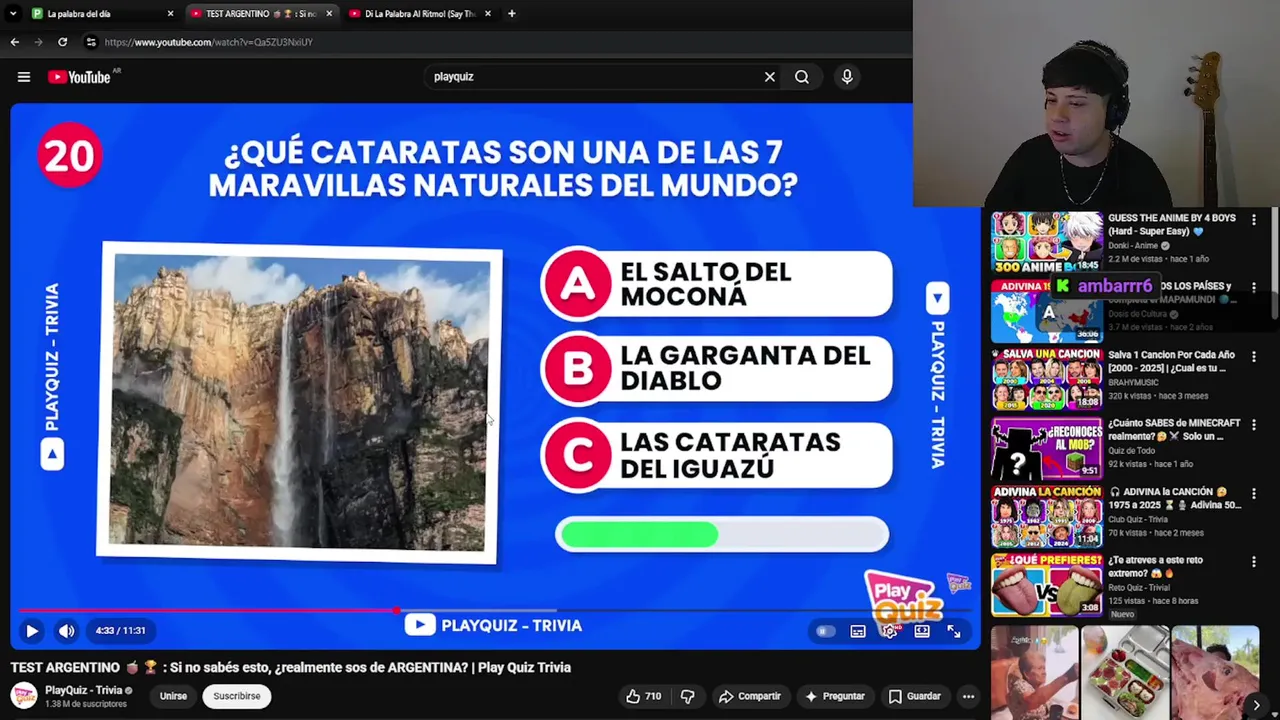Close the TEST ARGENTINO tab
Screen dimensions: 1280x720
[329, 14]
